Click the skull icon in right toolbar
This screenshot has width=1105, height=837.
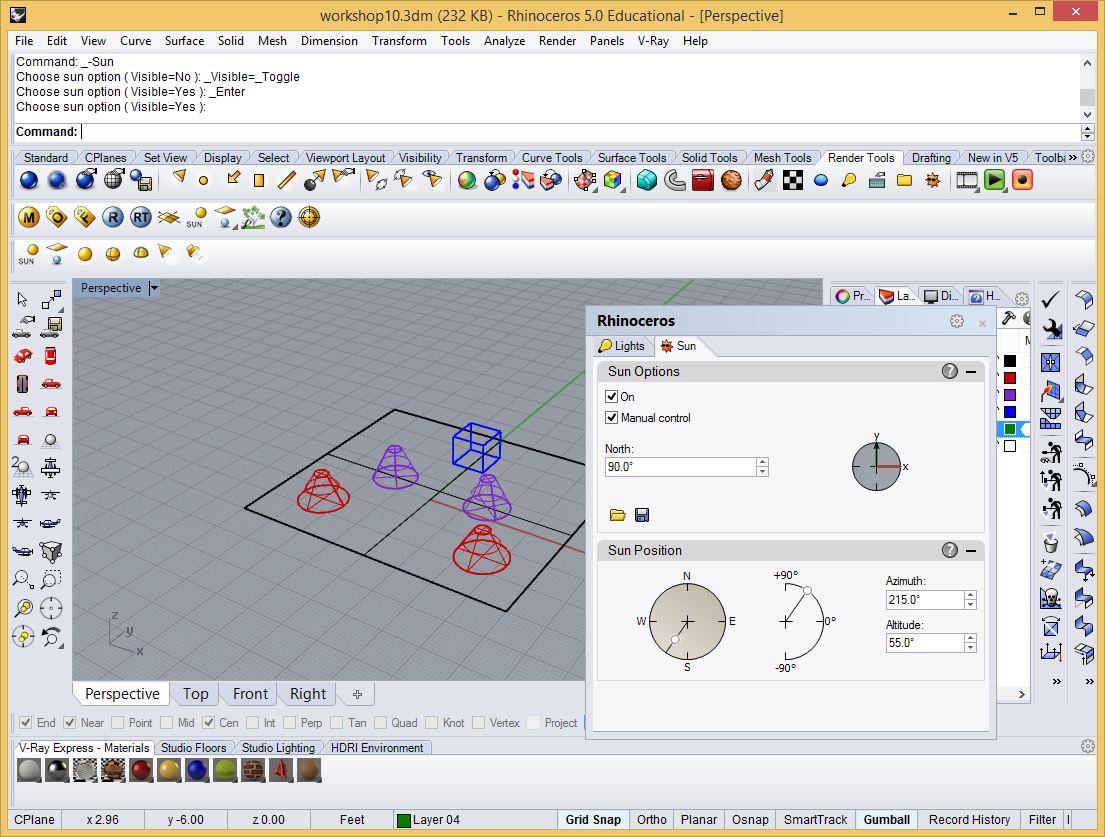click(1050, 598)
